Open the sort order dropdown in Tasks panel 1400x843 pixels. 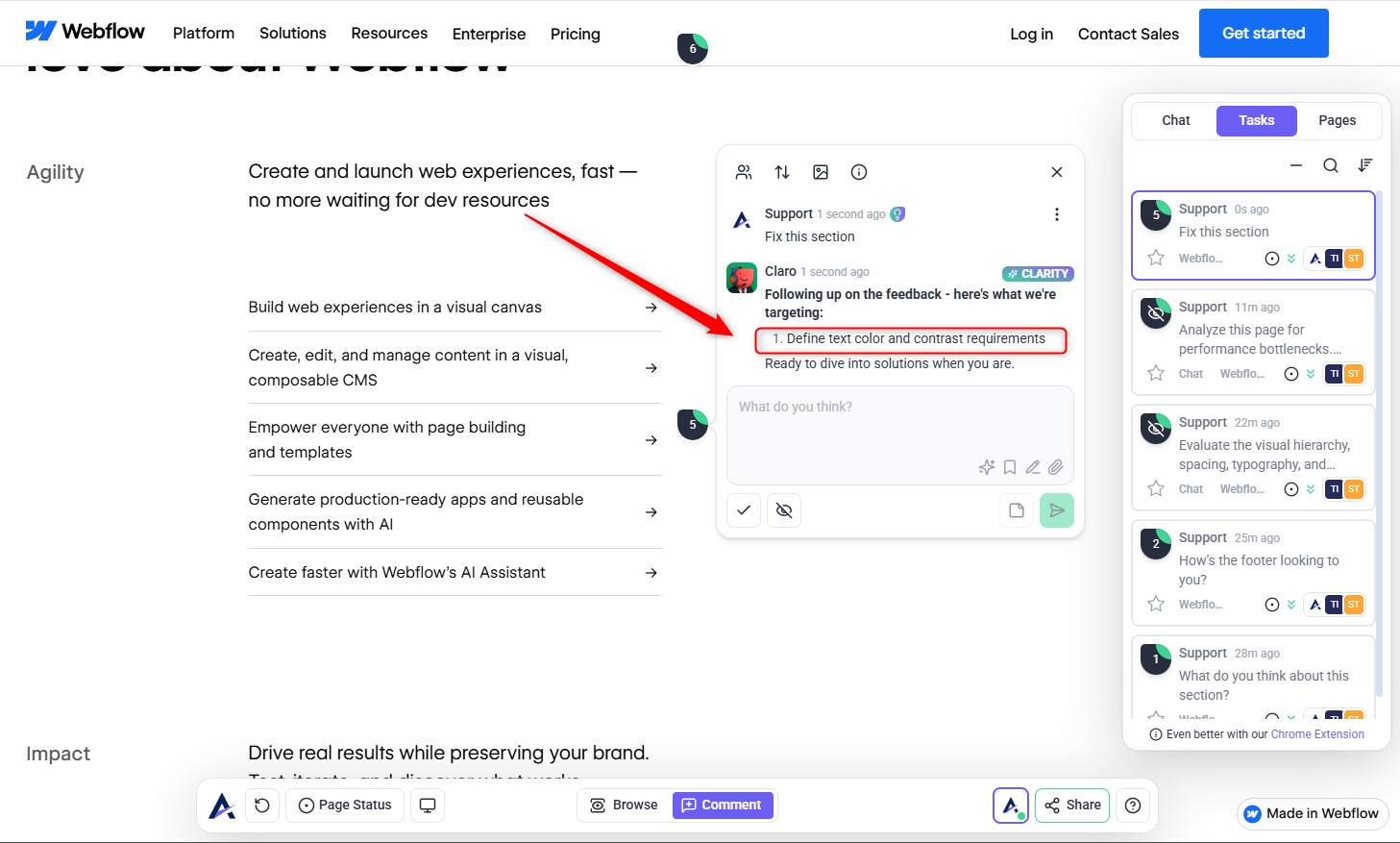click(1365, 165)
